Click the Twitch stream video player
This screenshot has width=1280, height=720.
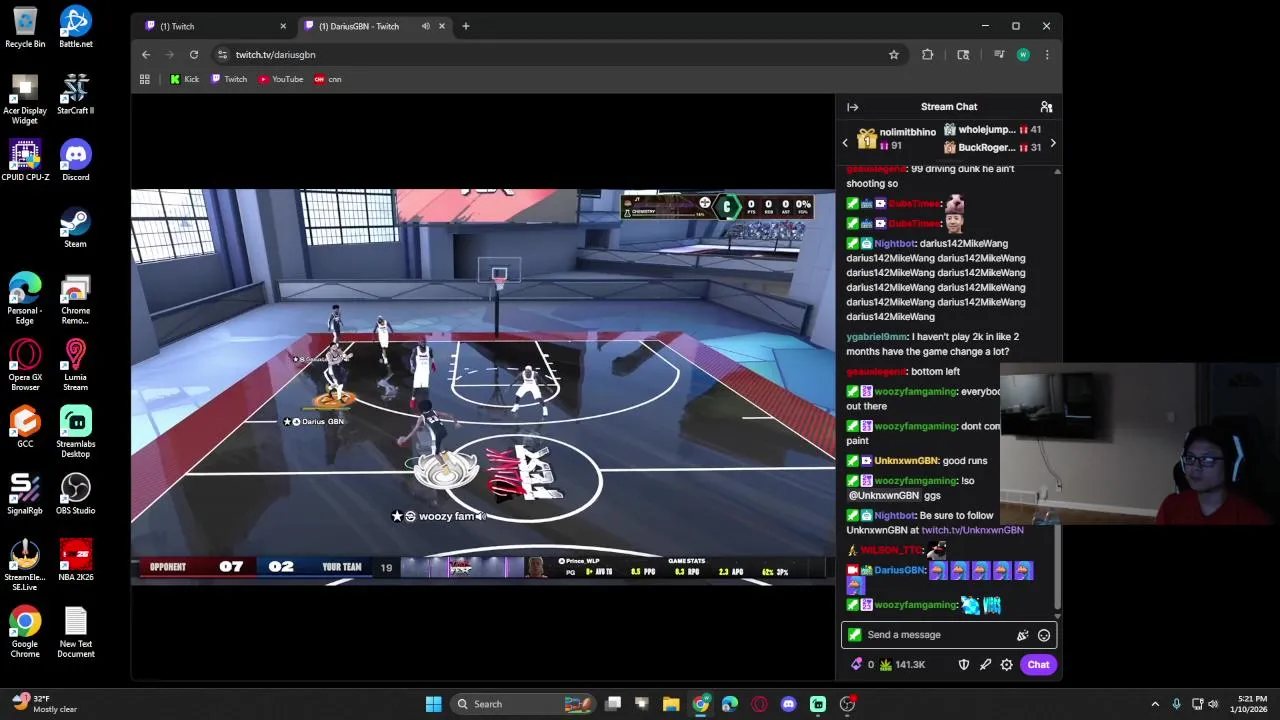pos(483,387)
